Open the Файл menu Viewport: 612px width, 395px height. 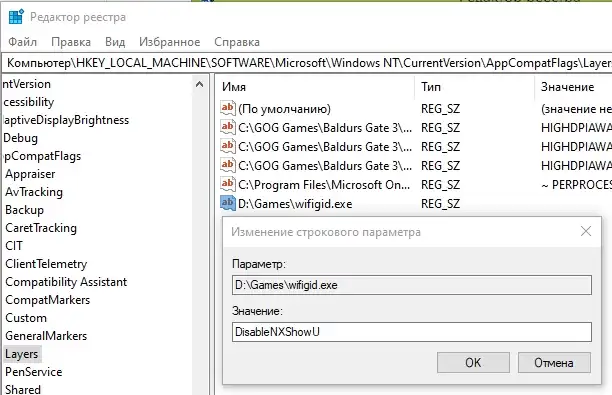point(23,42)
